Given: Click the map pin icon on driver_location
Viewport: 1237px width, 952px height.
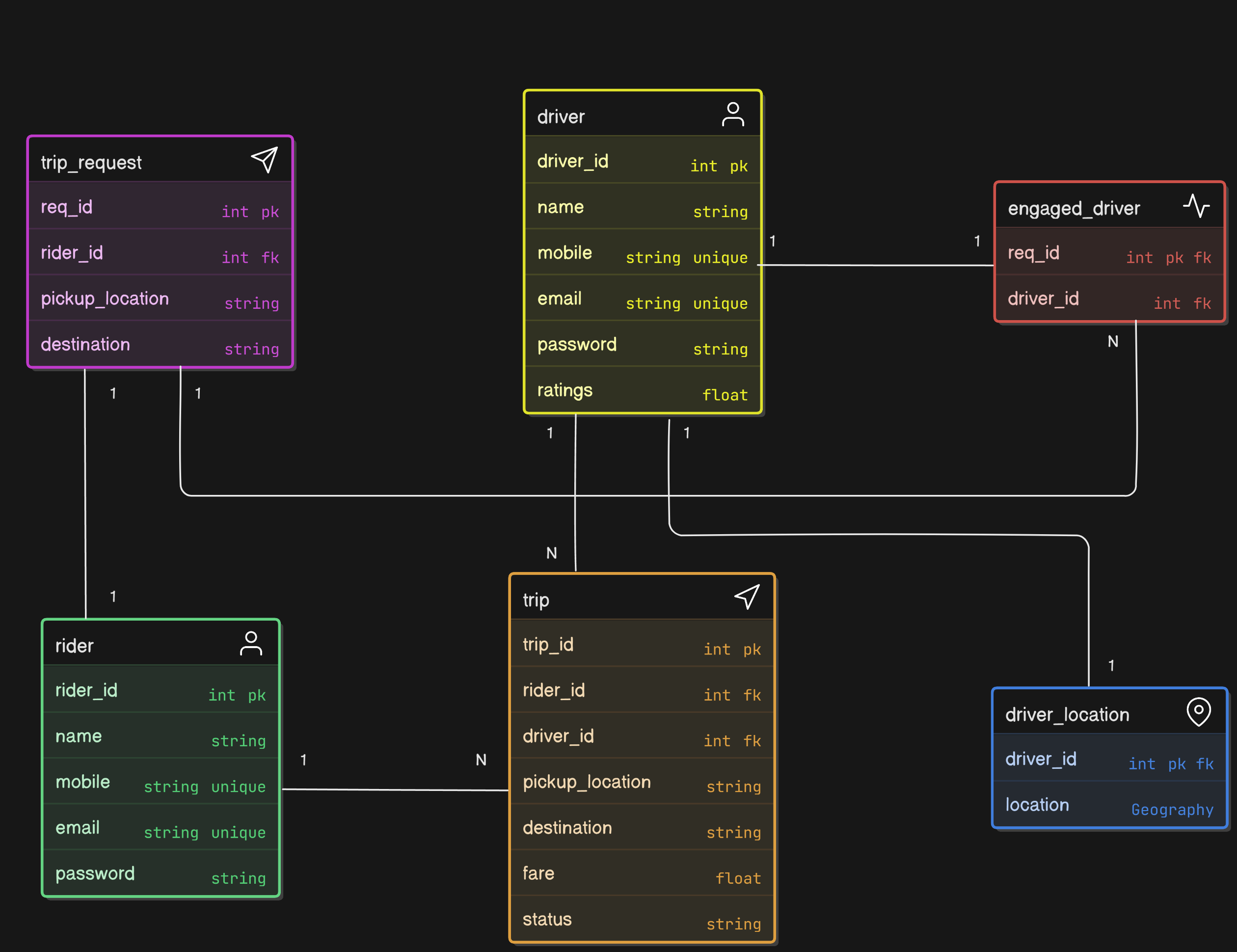Looking at the screenshot, I should coord(1199,712).
